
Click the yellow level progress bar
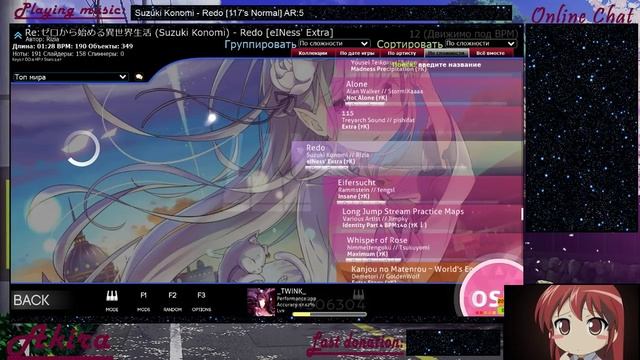tap(329, 314)
